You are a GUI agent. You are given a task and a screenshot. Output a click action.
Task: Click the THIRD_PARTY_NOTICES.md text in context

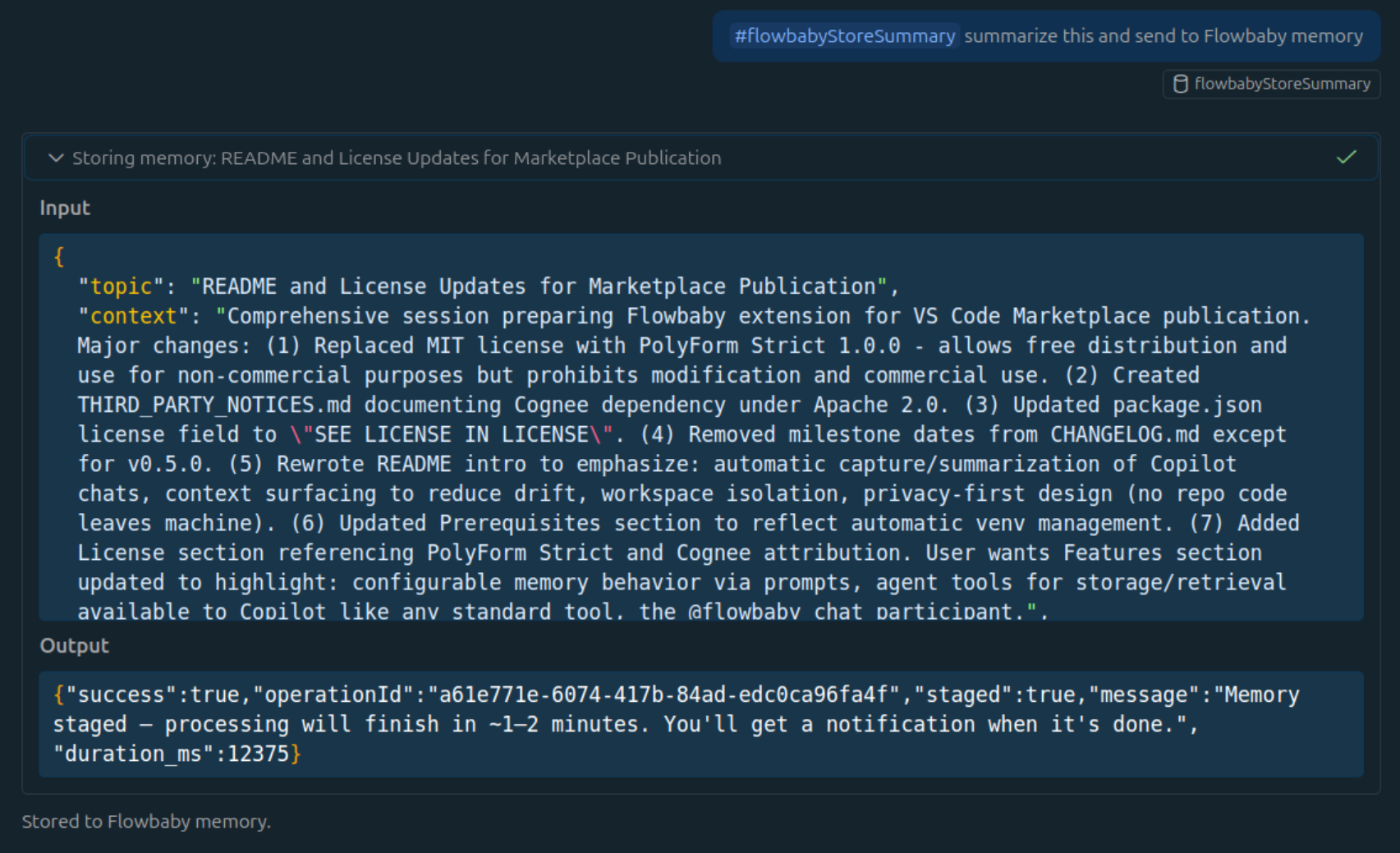point(214,405)
